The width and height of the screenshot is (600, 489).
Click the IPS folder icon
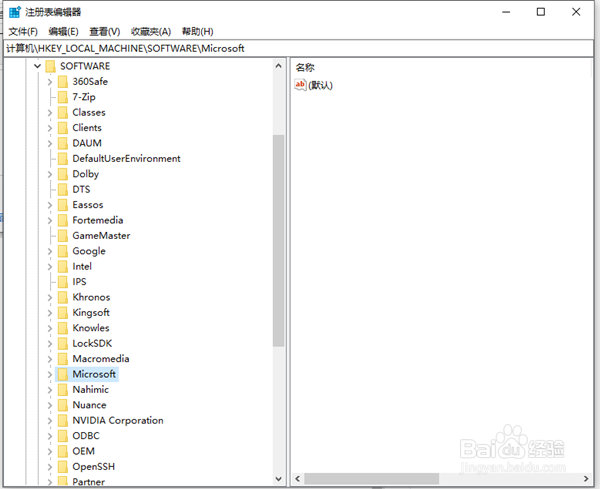pyautogui.click(x=63, y=282)
